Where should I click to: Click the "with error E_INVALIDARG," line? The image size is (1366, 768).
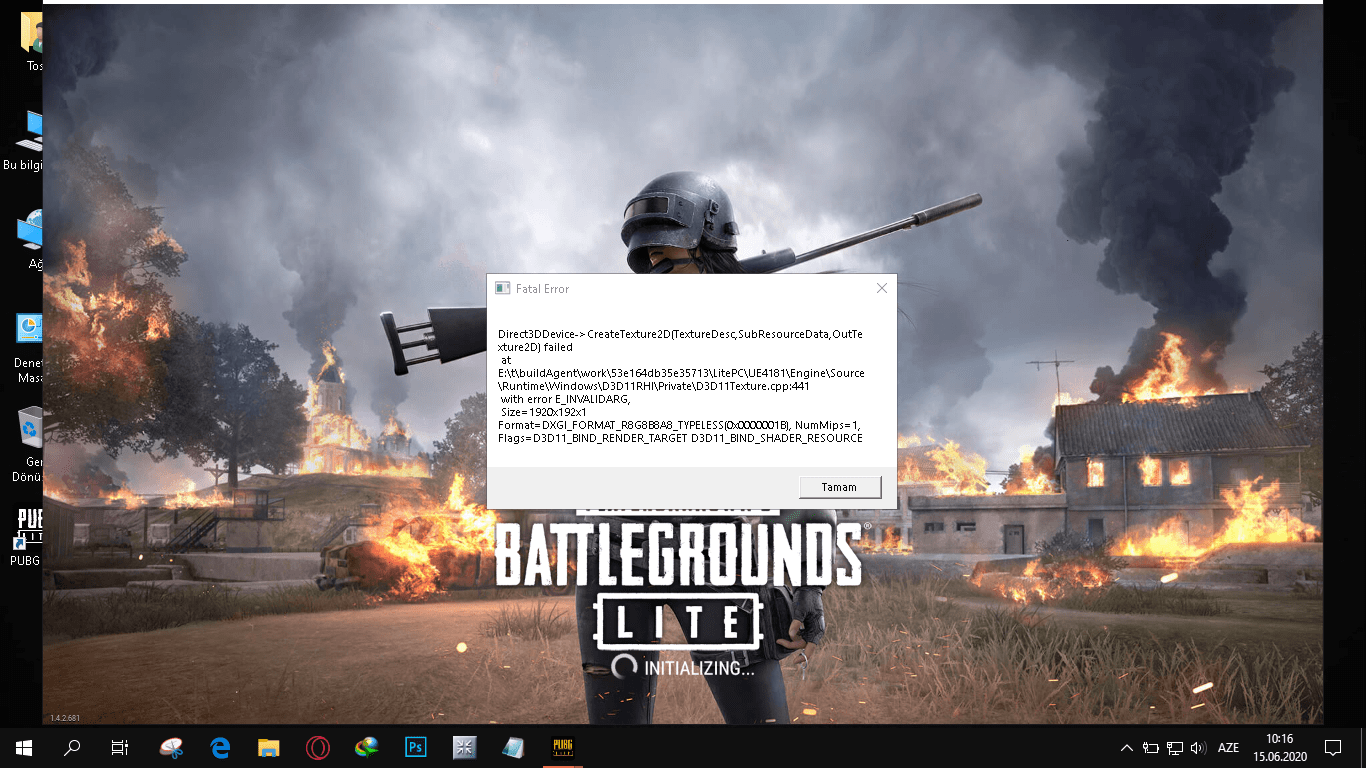(x=565, y=398)
